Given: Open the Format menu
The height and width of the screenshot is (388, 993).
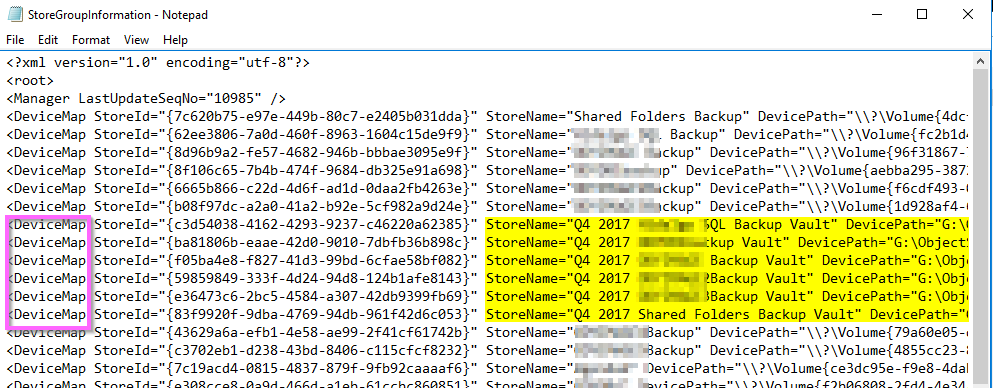Looking at the screenshot, I should click(91, 40).
